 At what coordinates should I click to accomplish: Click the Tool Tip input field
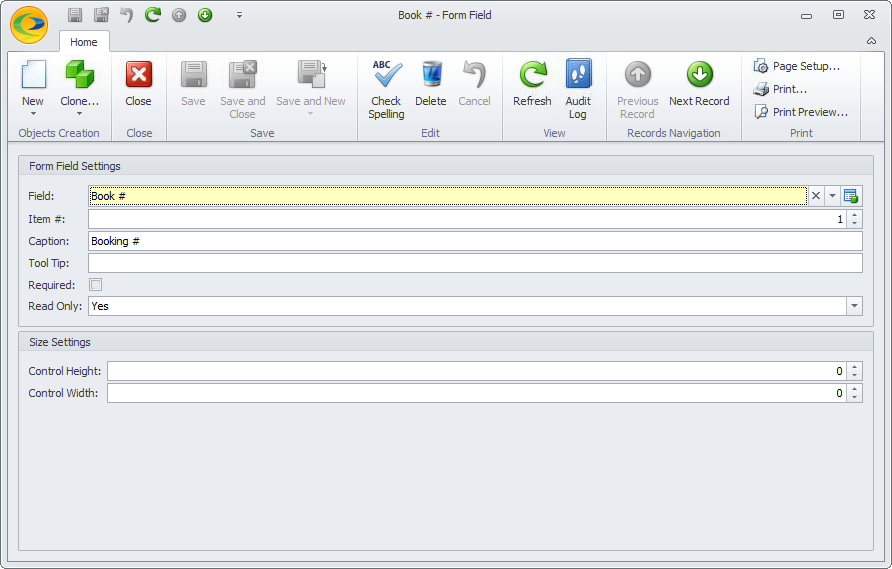click(x=475, y=263)
